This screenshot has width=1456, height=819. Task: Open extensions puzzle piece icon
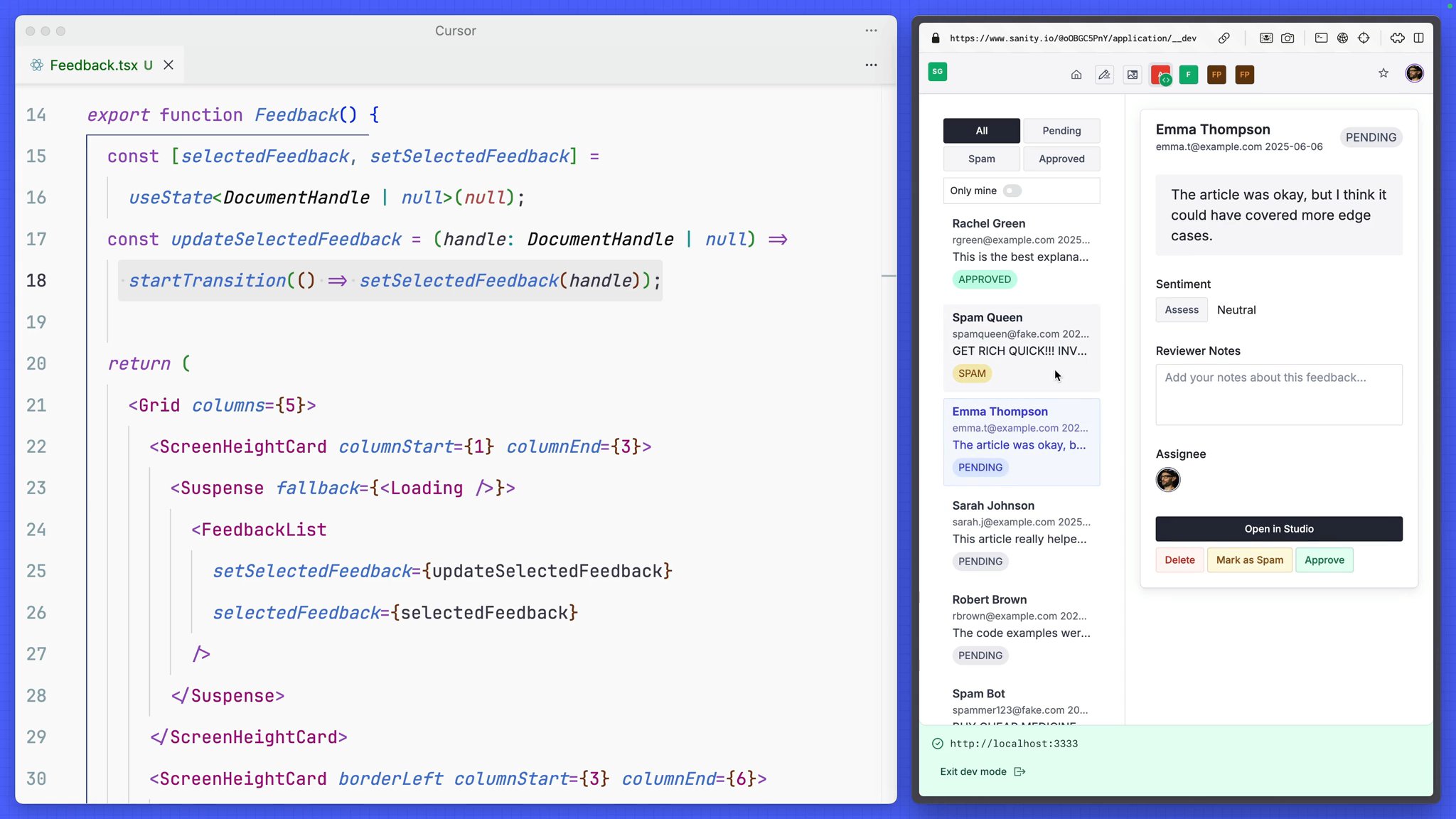click(1397, 38)
